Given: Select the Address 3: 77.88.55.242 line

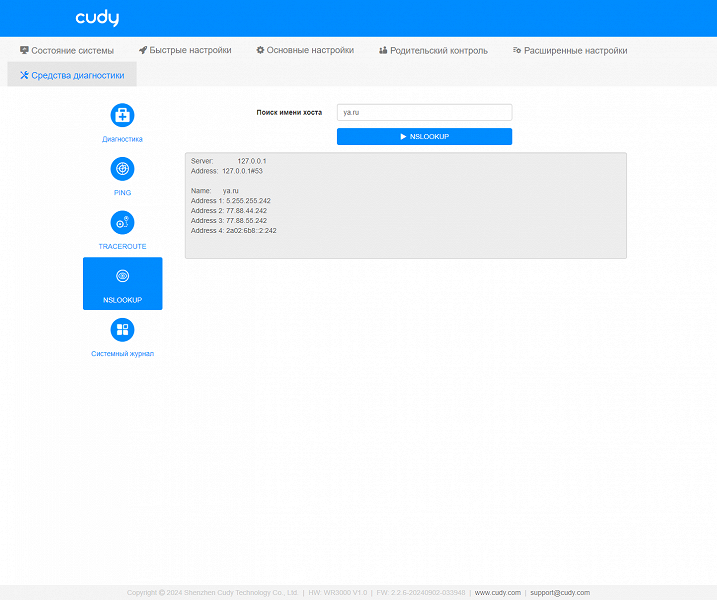Looking at the screenshot, I should pyautogui.click(x=229, y=220).
